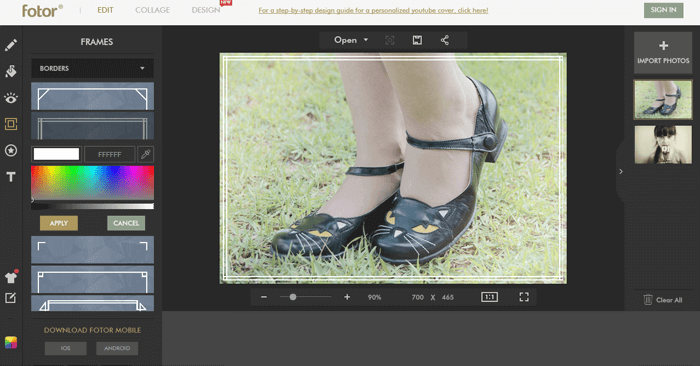Collapse the right photo panel arrow
Screen dimensions: 700x366
click(x=621, y=171)
